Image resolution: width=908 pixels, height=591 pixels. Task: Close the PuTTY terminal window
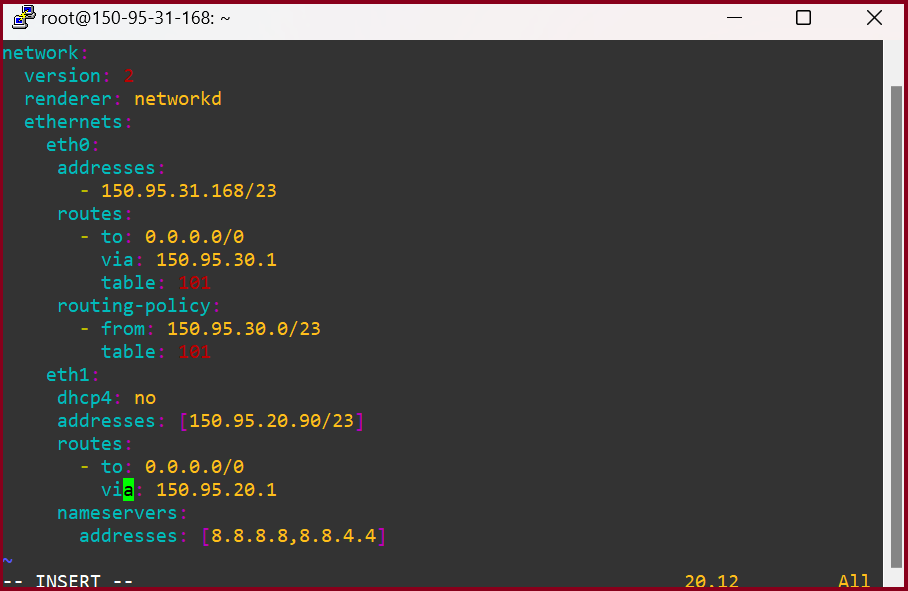[x=874, y=18]
